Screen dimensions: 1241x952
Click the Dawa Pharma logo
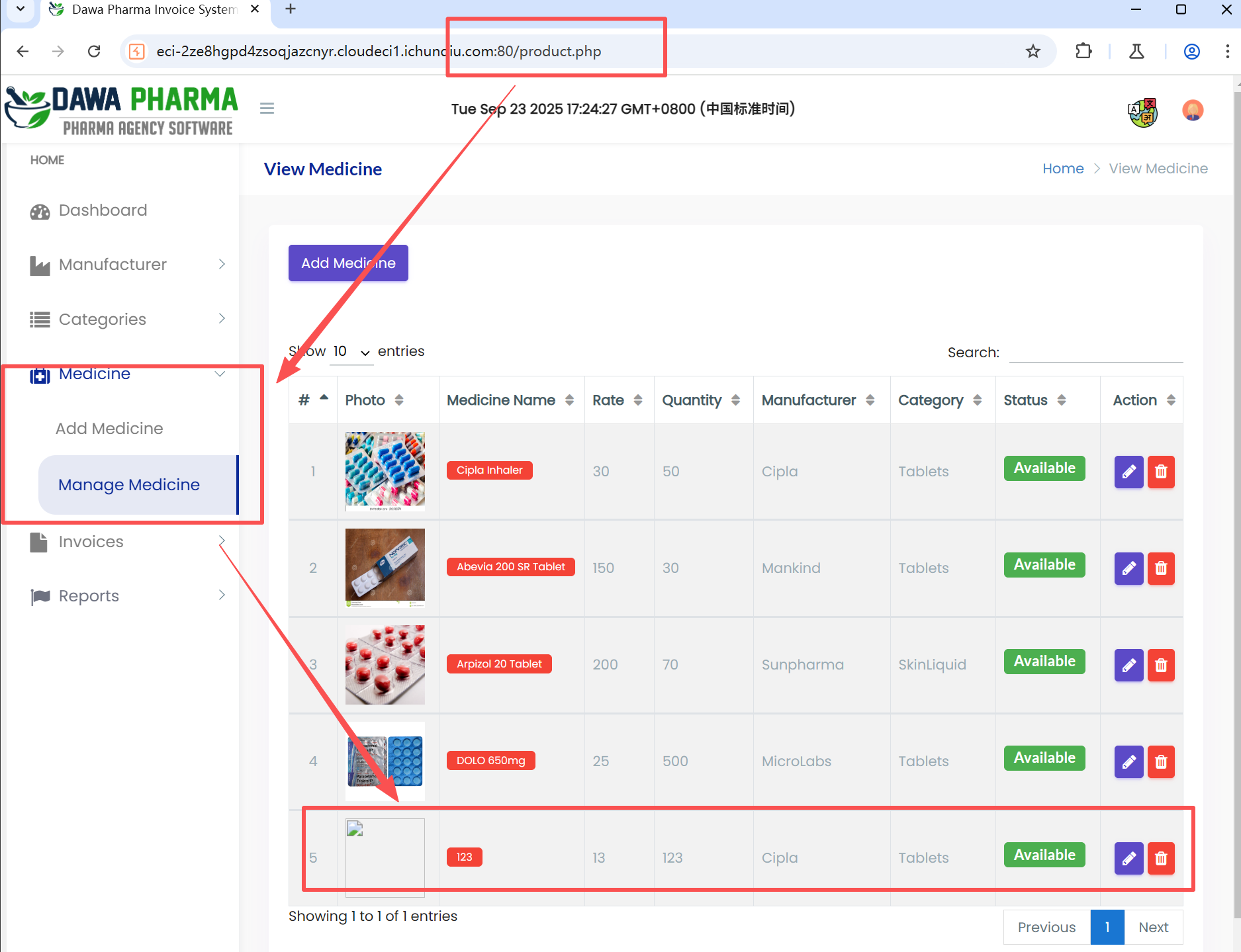120,109
